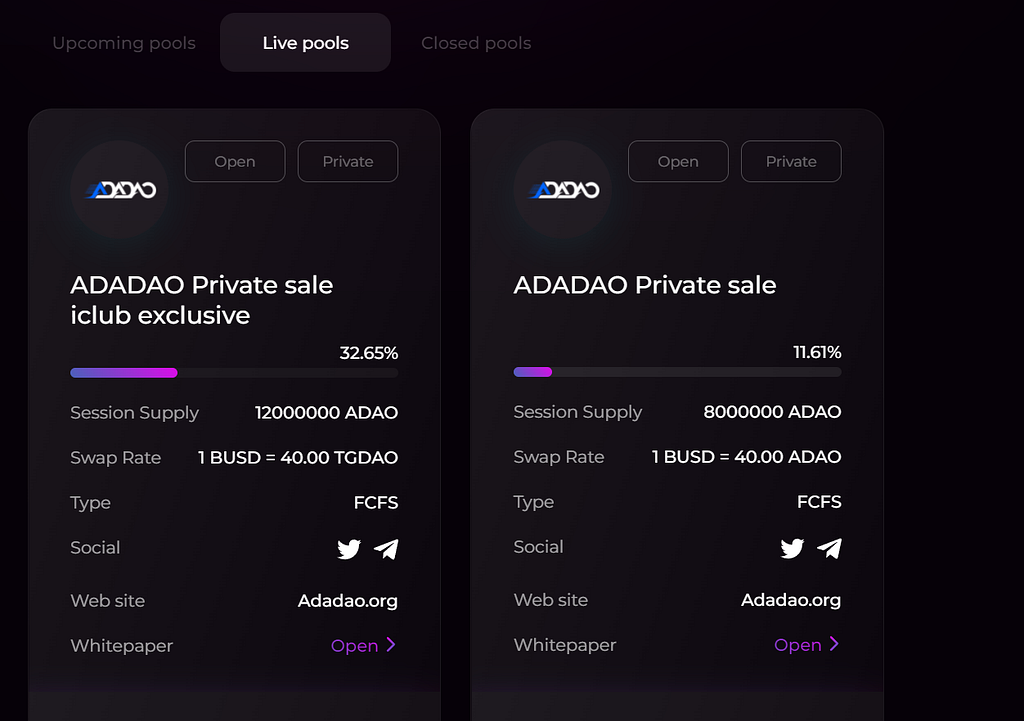
Task: Visit Adadao.org link in first card
Action: point(348,601)
